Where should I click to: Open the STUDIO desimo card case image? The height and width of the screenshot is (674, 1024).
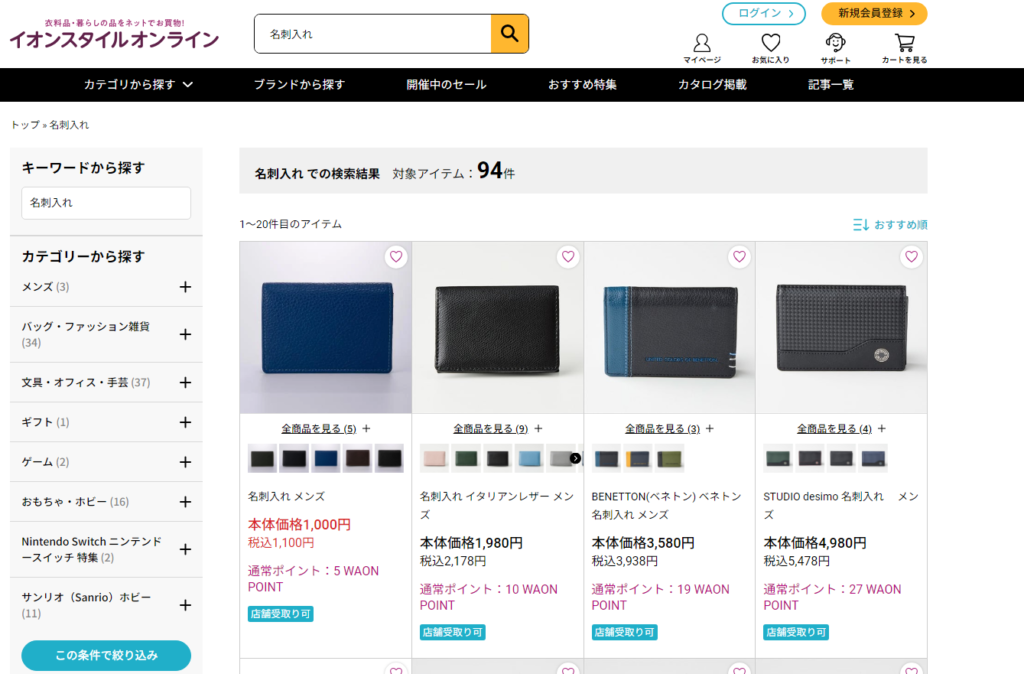(x=841, y=328)
